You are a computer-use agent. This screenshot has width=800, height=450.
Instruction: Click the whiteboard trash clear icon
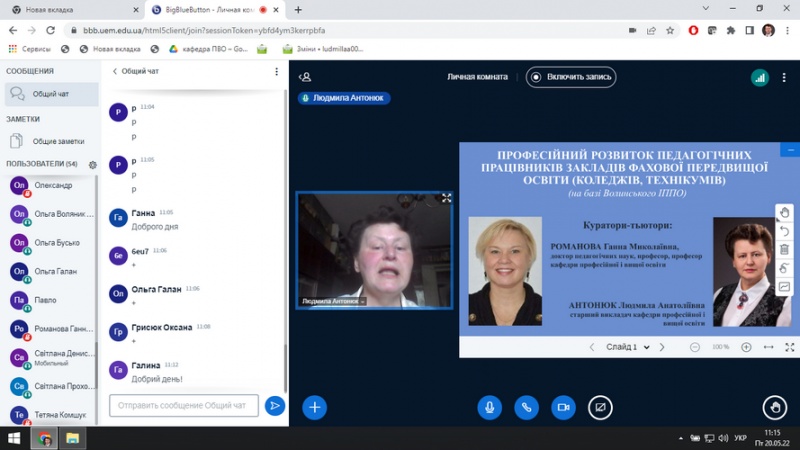[x=785, y=250]
